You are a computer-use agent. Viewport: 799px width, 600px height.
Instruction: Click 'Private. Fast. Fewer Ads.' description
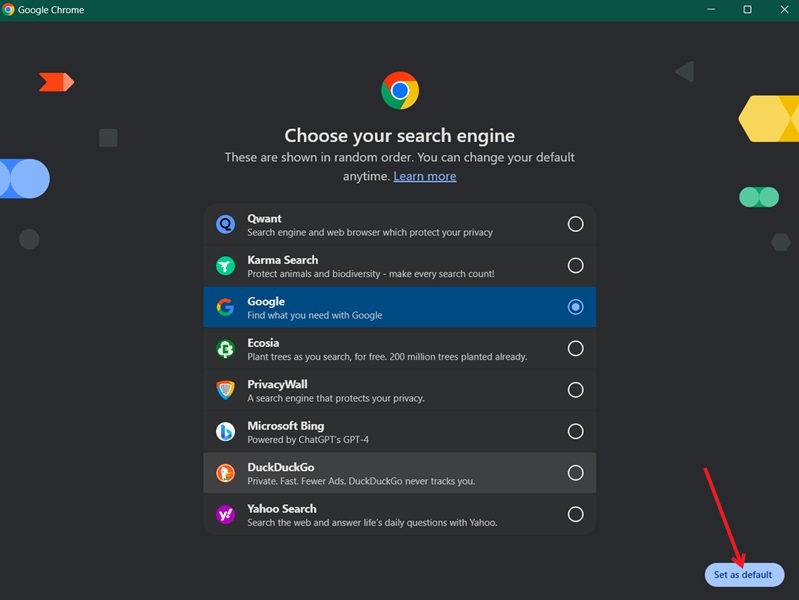(361, 481)
